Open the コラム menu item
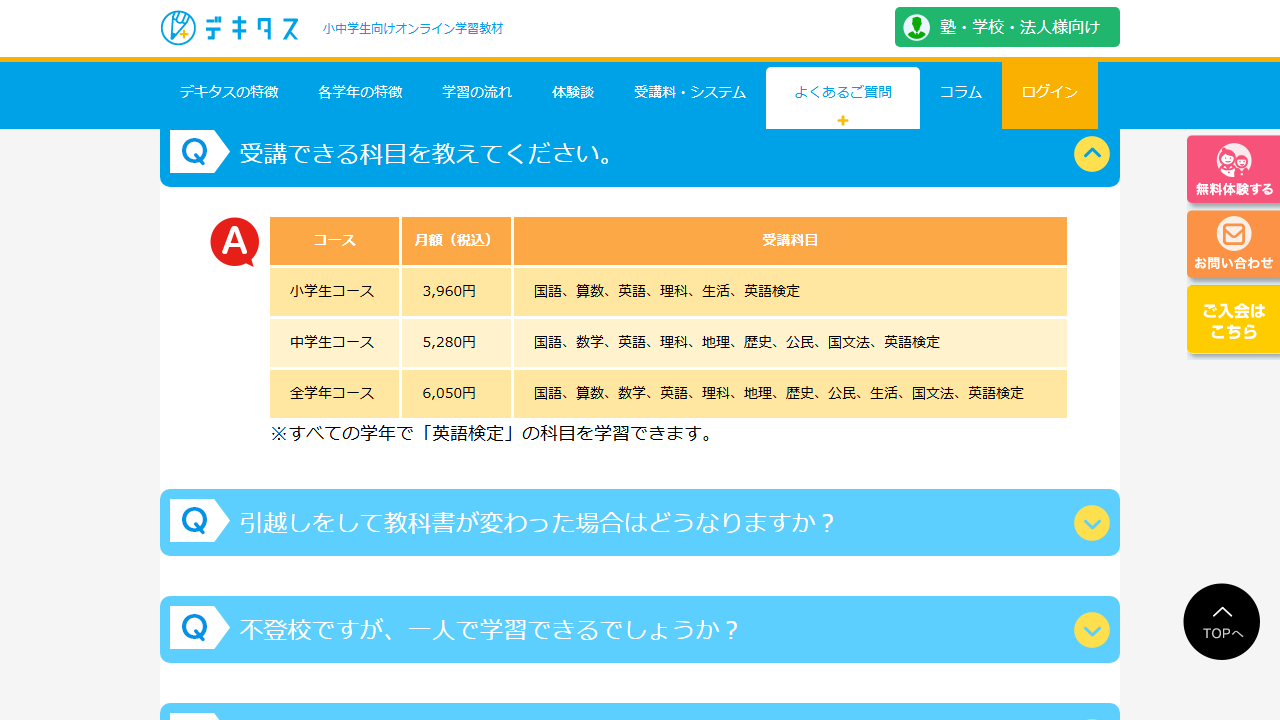The image size is (1280, 720). pyautogui.click(x=961, y=93)
